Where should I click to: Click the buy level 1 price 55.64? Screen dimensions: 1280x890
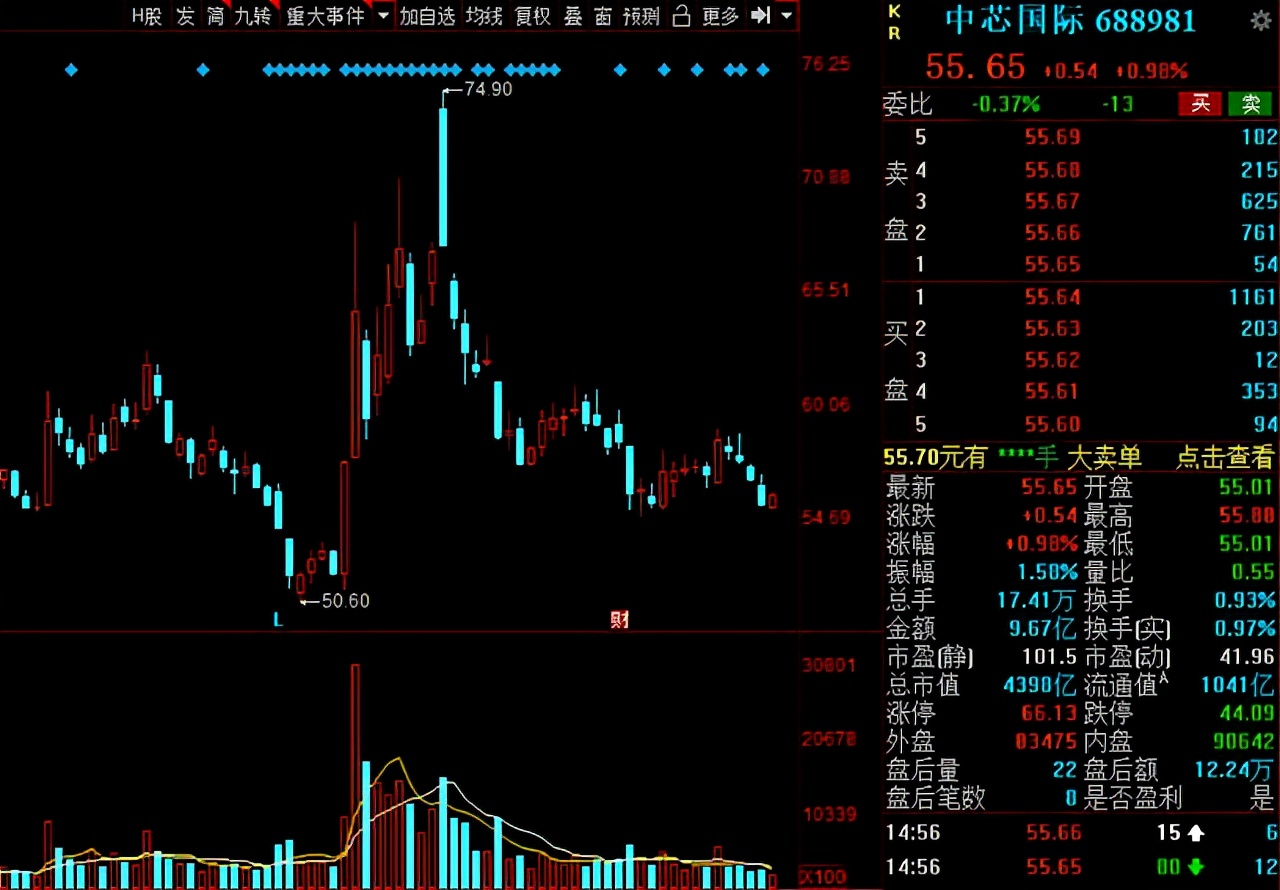1053,296
